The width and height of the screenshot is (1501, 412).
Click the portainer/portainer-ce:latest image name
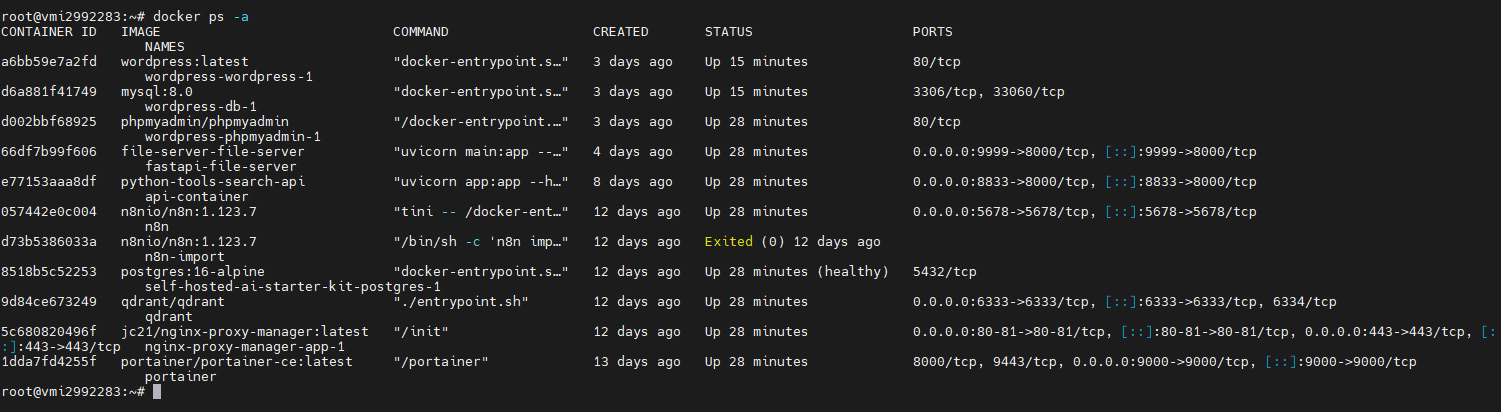[236, 362]
